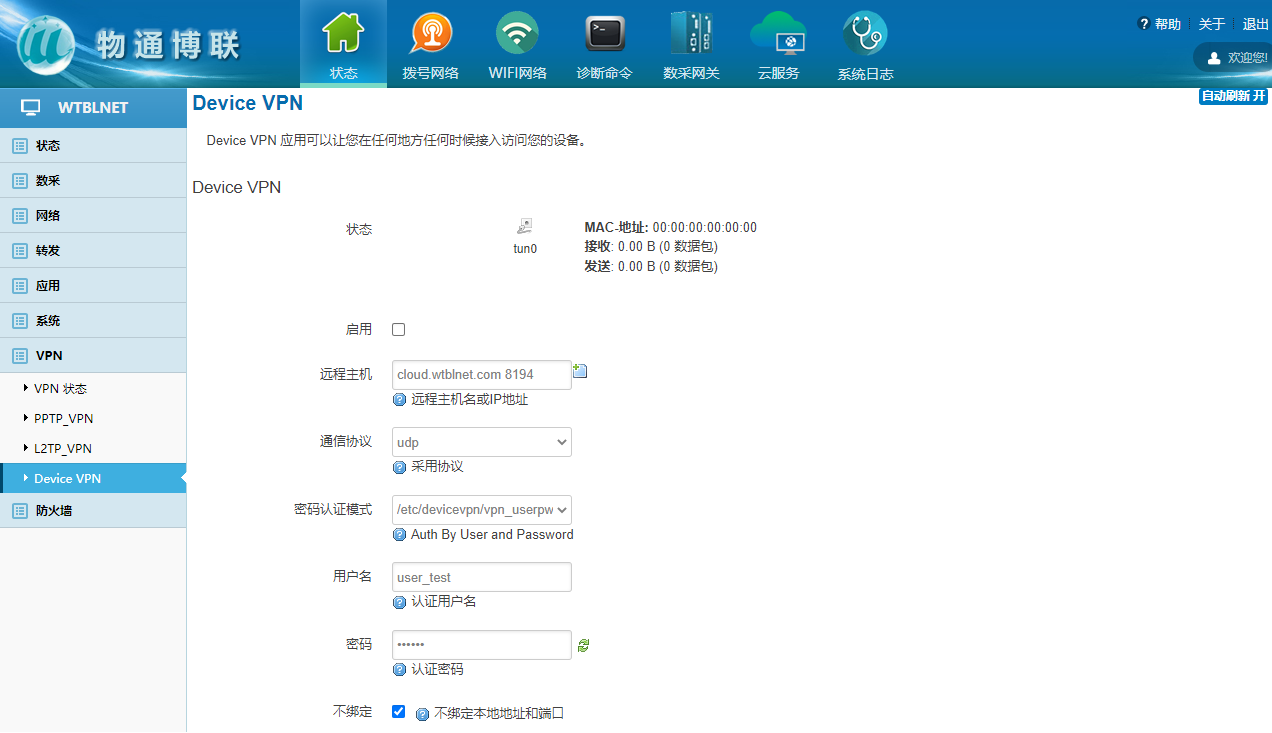This screenshot has width=1272, height=733.
Task: Open the 数采网关 gateway icon
Action: pyautogui.click(x=691, y=35)
